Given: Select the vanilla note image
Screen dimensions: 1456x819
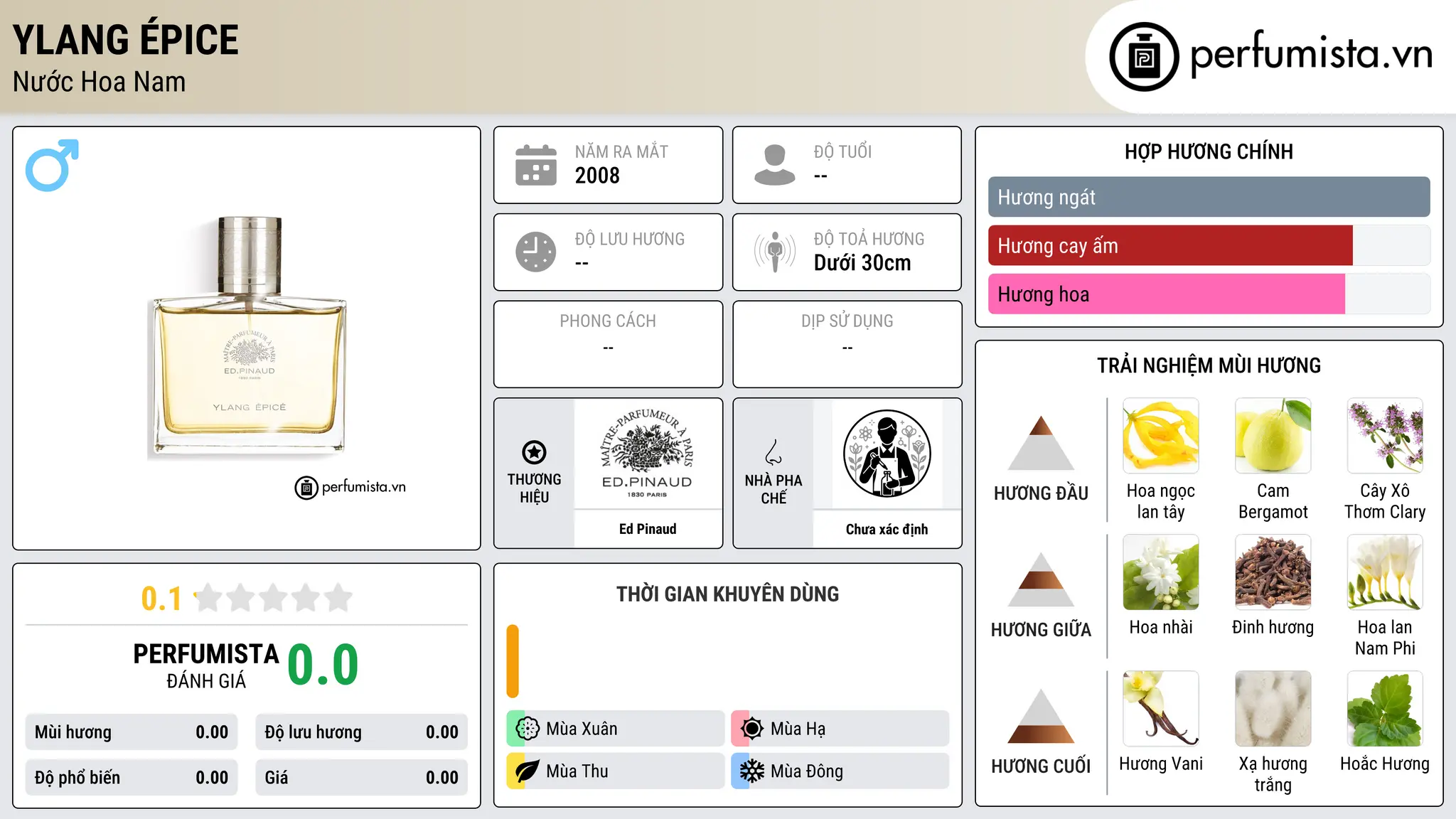Looking at the screenshot, I should [x=1161, y=709].
